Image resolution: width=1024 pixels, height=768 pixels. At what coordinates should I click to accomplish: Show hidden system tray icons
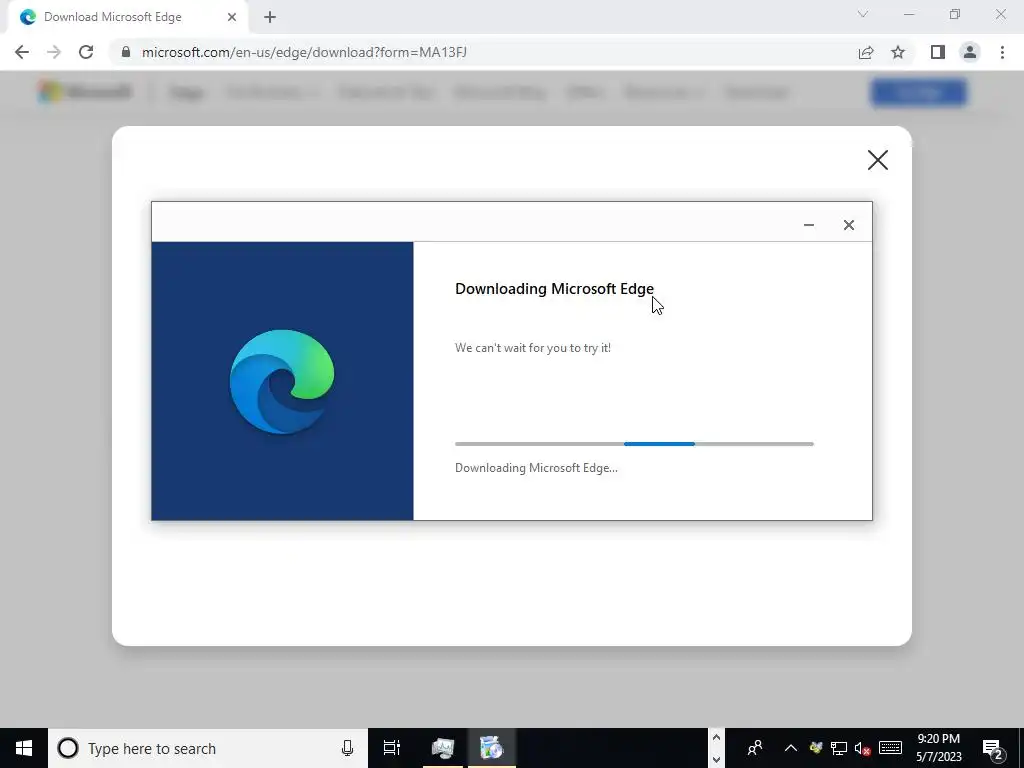pos(790,748)
